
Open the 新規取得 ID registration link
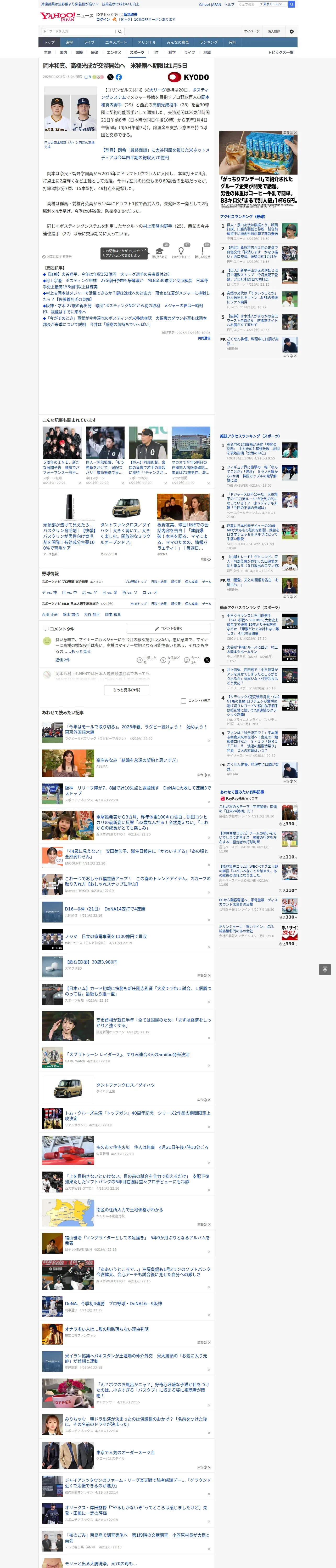tap(131, 14)
